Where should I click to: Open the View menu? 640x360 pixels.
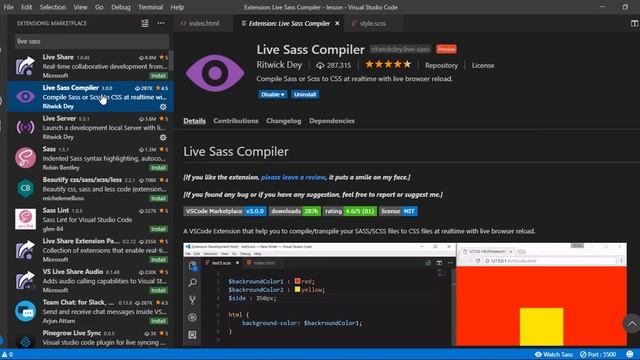pyautogui.click(x=80, y=7)
